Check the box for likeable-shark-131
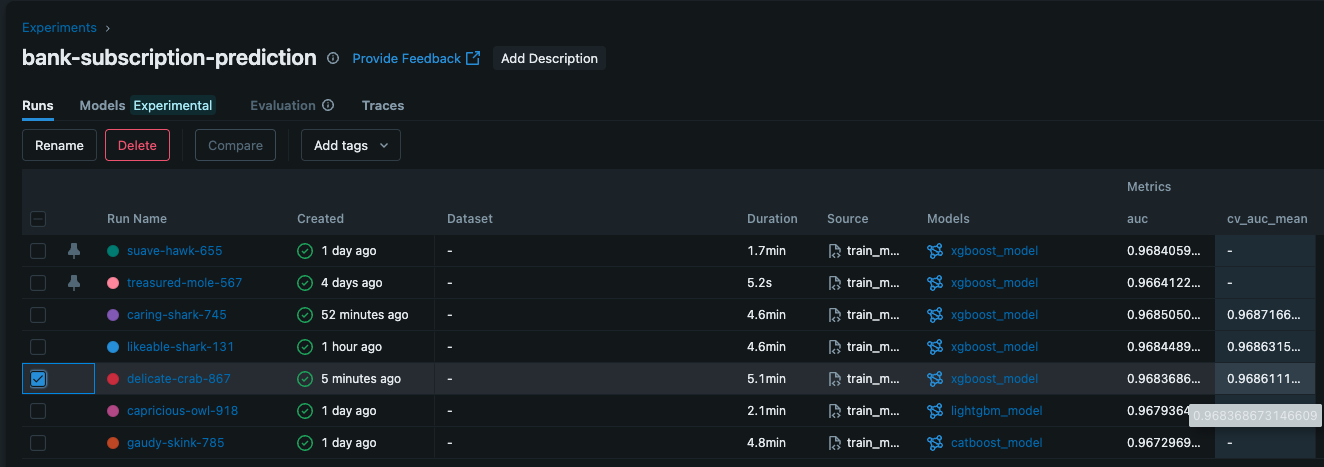The image size is (1324, 467). [38, 347]
